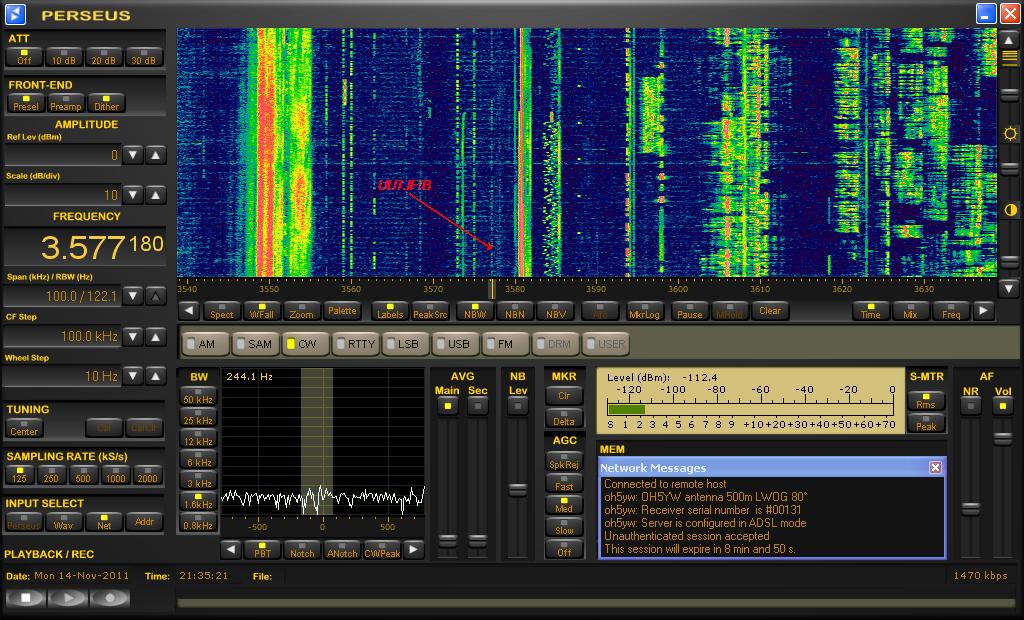Toggle the Preamp front-end button
This screenshot has height=620, width=1024.
pos(66,102)
